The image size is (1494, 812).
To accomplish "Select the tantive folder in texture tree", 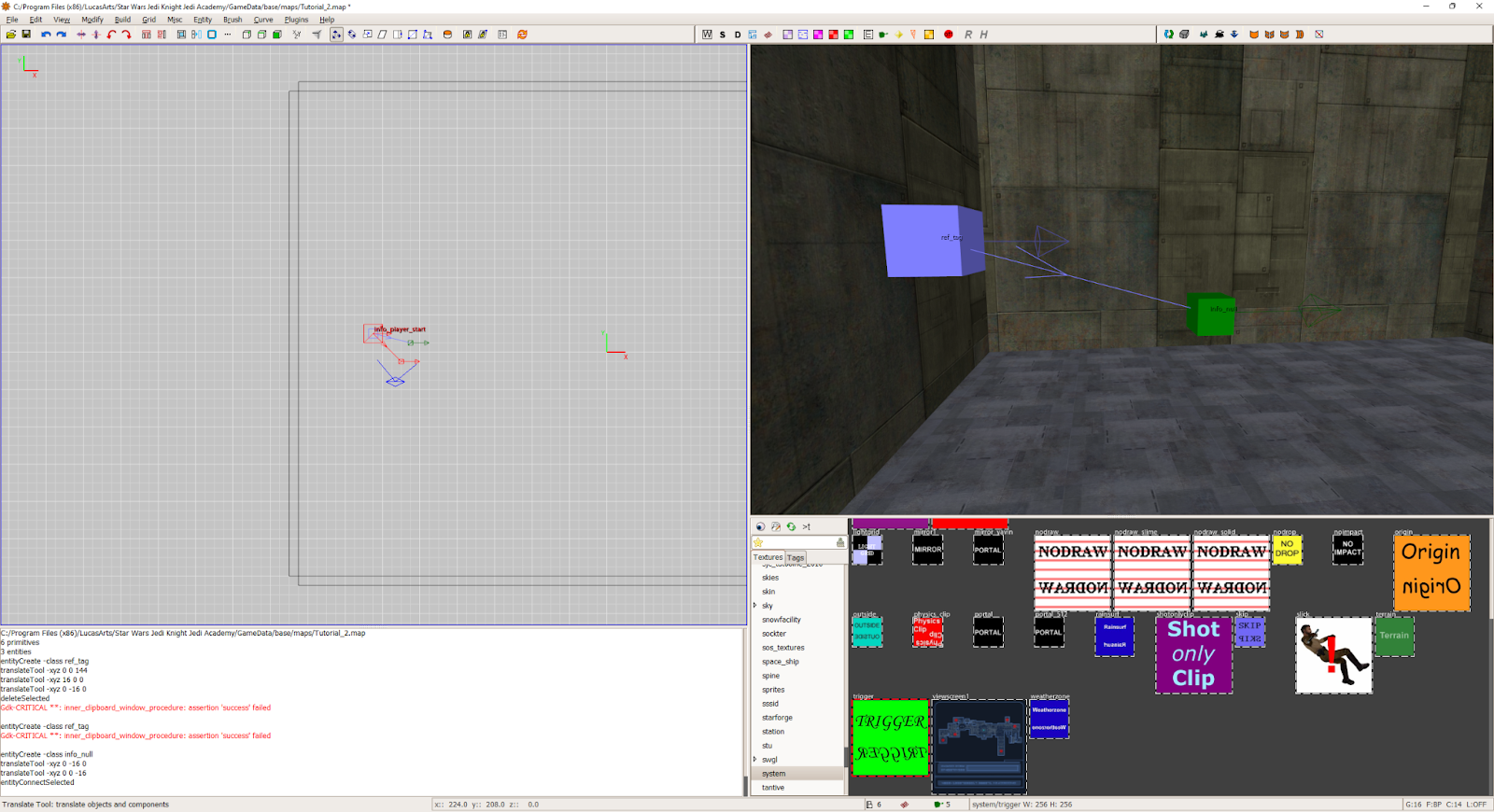I will click(x=798, y=788).
